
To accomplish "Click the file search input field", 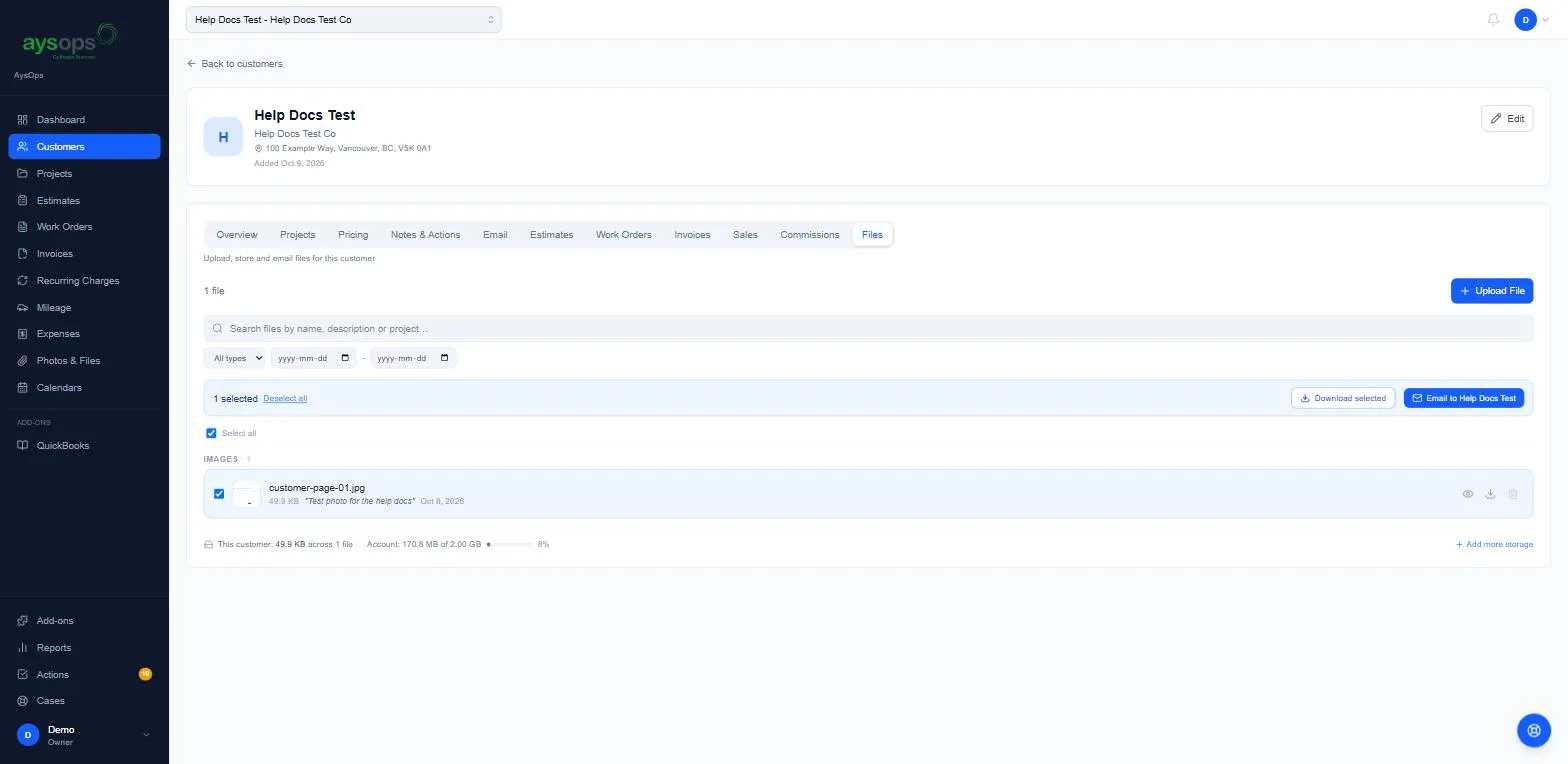I will [868, 329].
